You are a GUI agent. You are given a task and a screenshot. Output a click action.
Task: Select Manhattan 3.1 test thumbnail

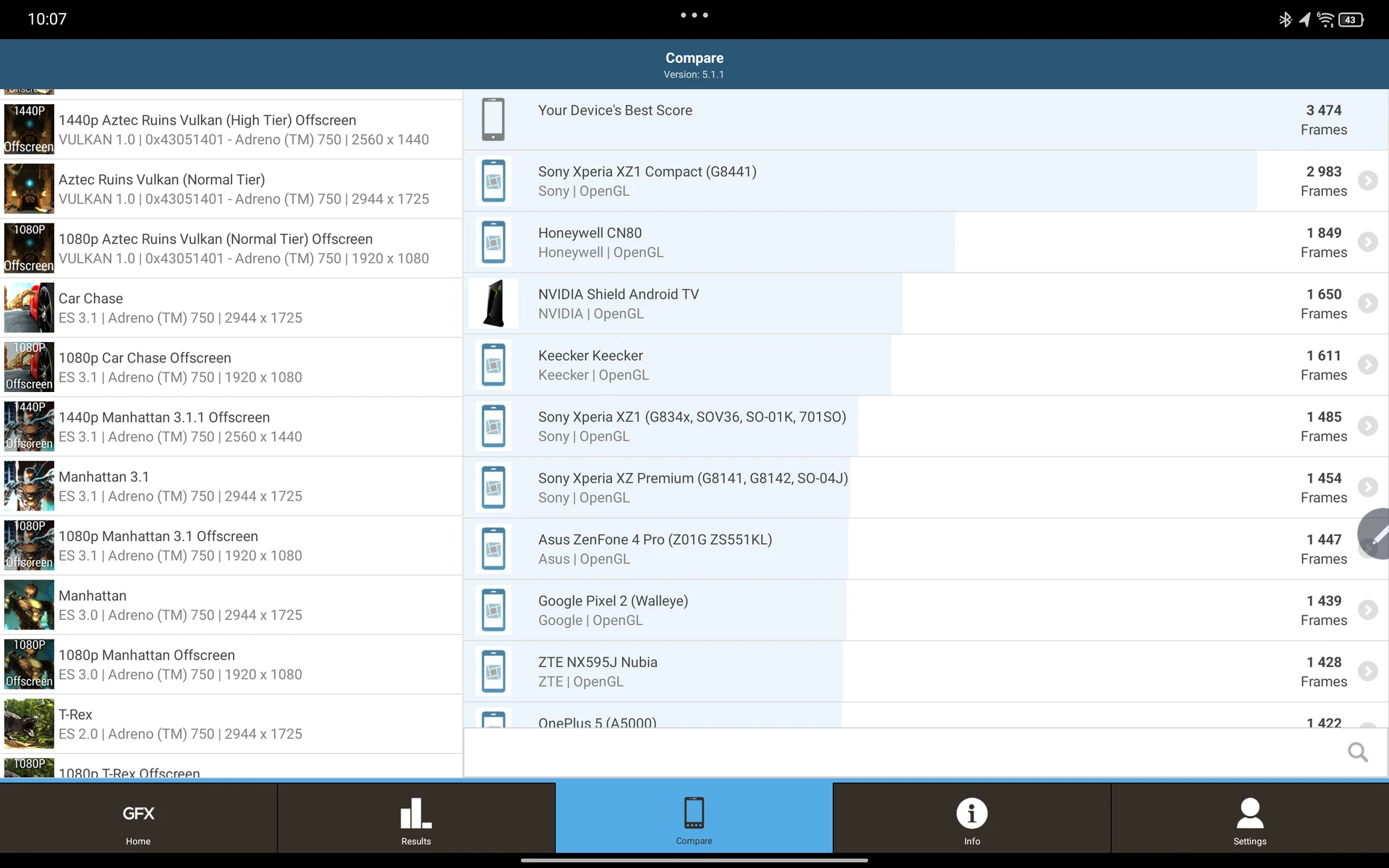click(x=29, y=486)
